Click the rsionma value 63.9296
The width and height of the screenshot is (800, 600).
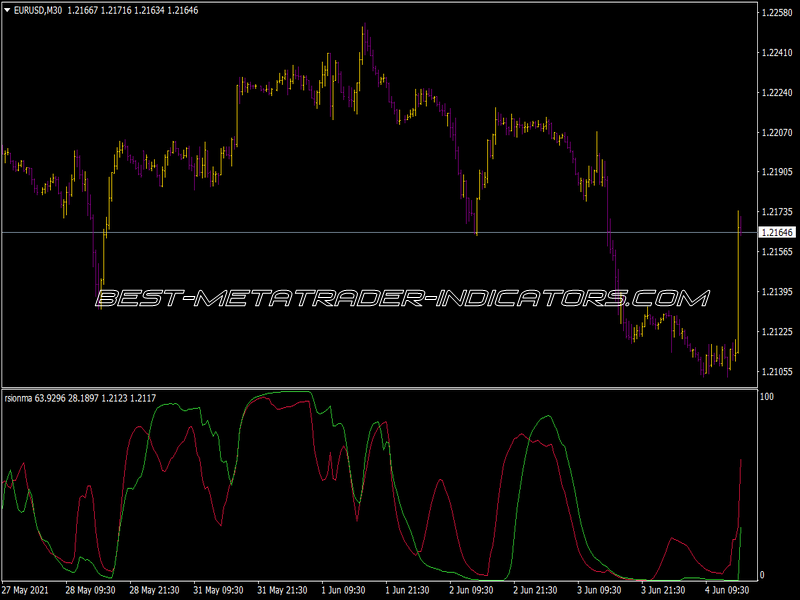tap(50, 398)
